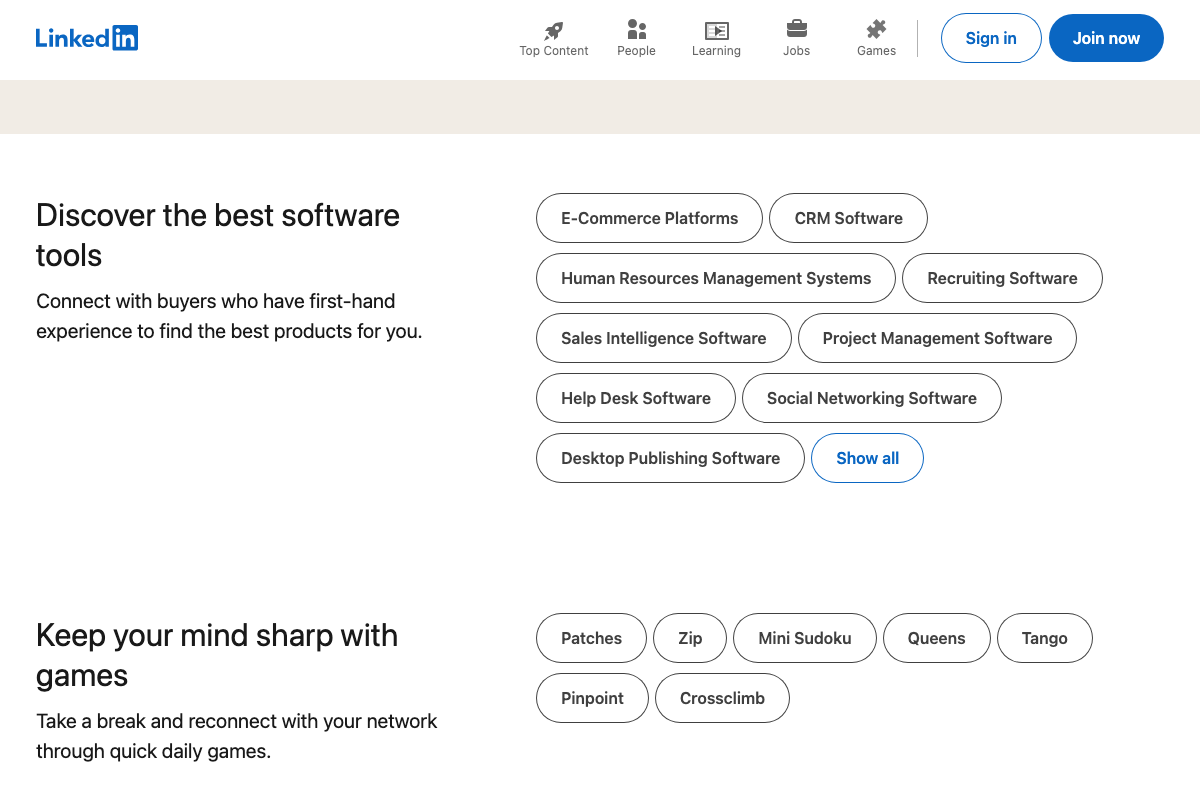Show all software categories

pos(867,458)
